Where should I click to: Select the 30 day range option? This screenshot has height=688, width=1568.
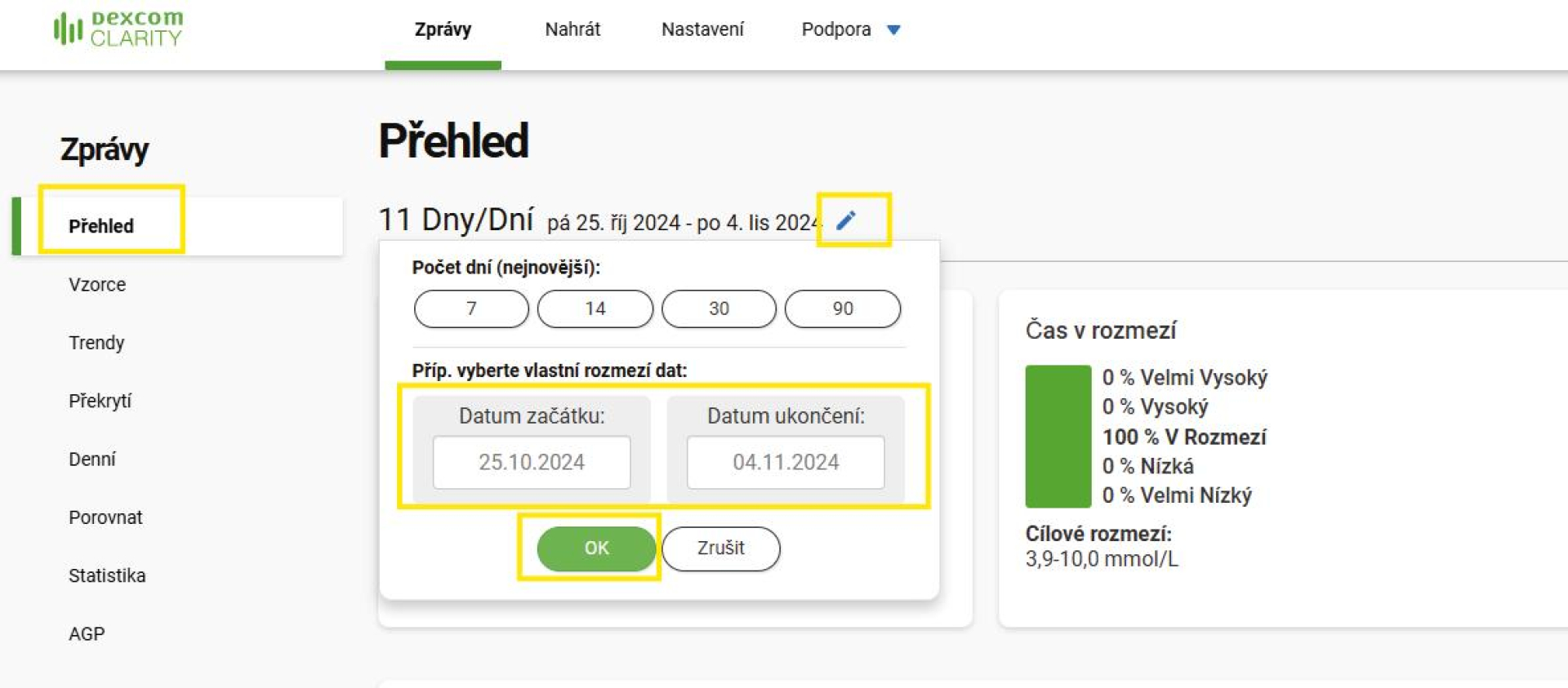[719, 308]
